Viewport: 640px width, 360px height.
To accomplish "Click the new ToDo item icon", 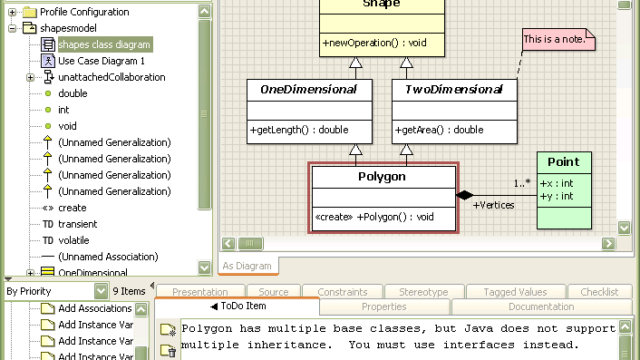I will [168, 330].
